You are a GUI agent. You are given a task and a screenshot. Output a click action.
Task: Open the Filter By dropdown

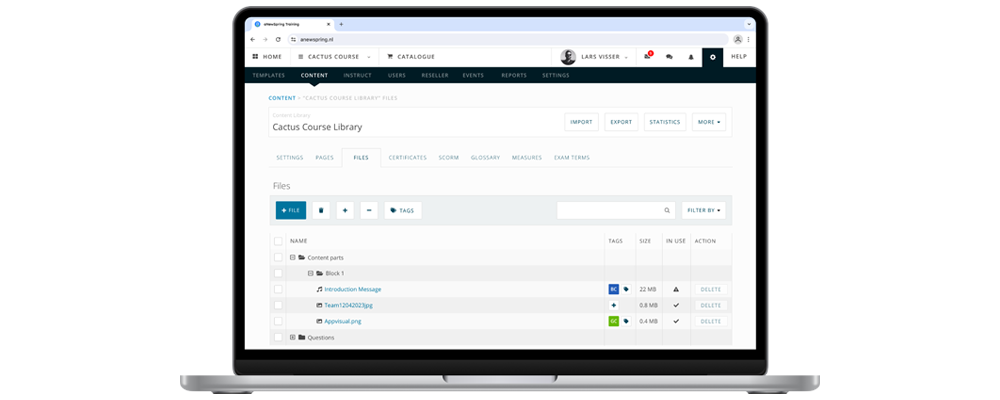click(703, 210)
